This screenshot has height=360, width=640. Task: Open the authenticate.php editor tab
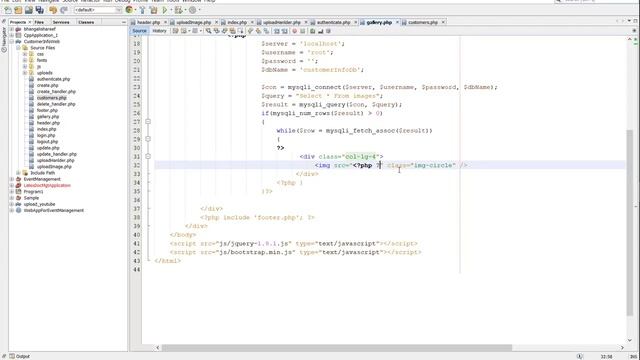tap(333, 22)
